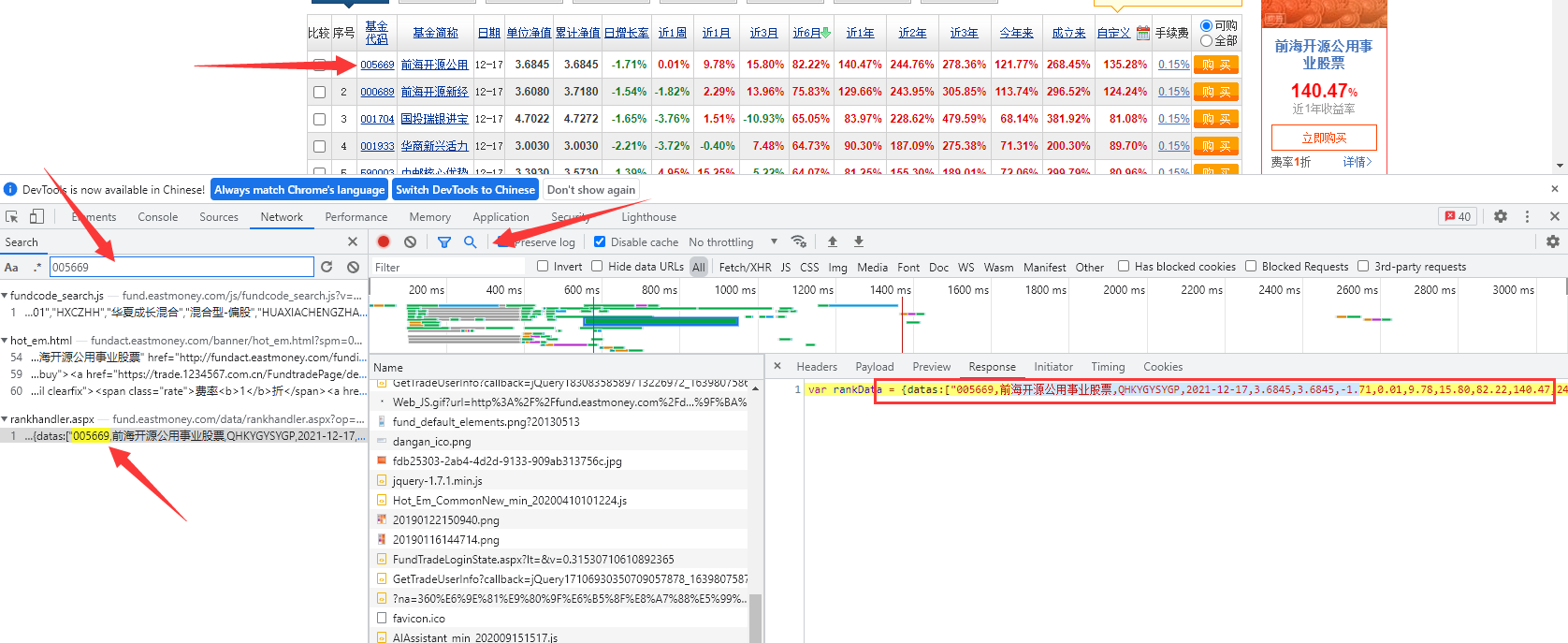1568x643 pixels.
Task: Click jquery-1.7.1.min.js request row
Action: 559,480
